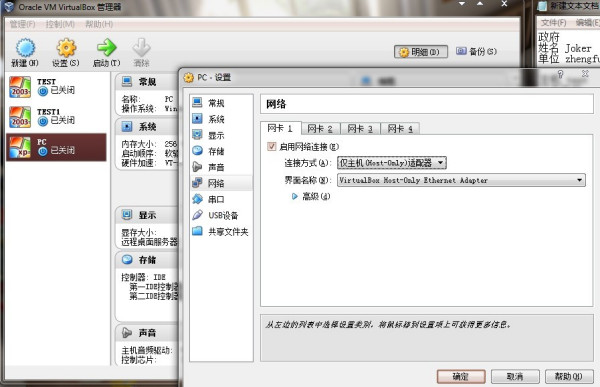Start the VM with 启动 green arrow
This screenshot has height=387, width=600.
(x=106, y=47)
